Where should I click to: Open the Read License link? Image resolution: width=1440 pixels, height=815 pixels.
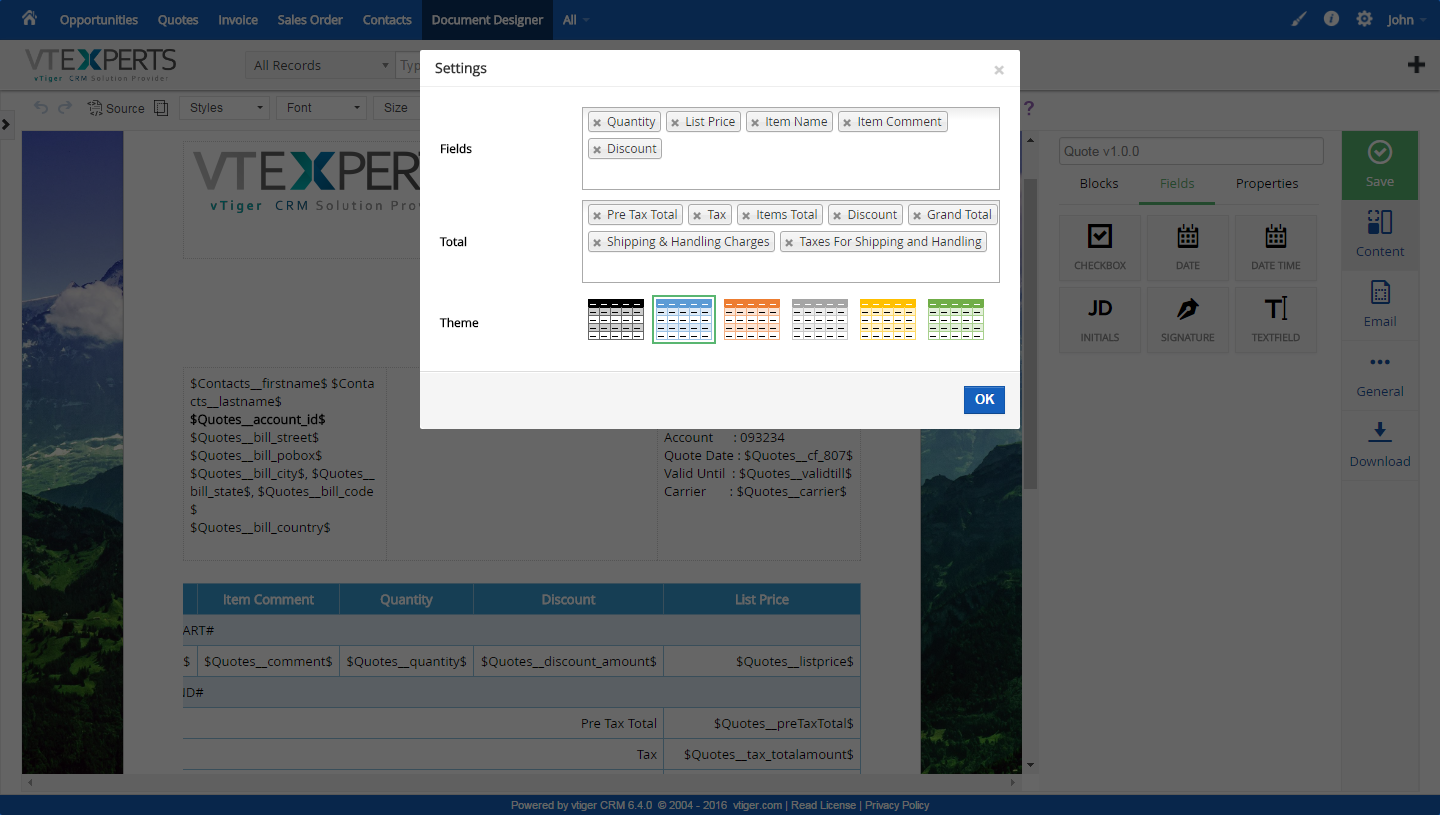(x=824, y=805)
